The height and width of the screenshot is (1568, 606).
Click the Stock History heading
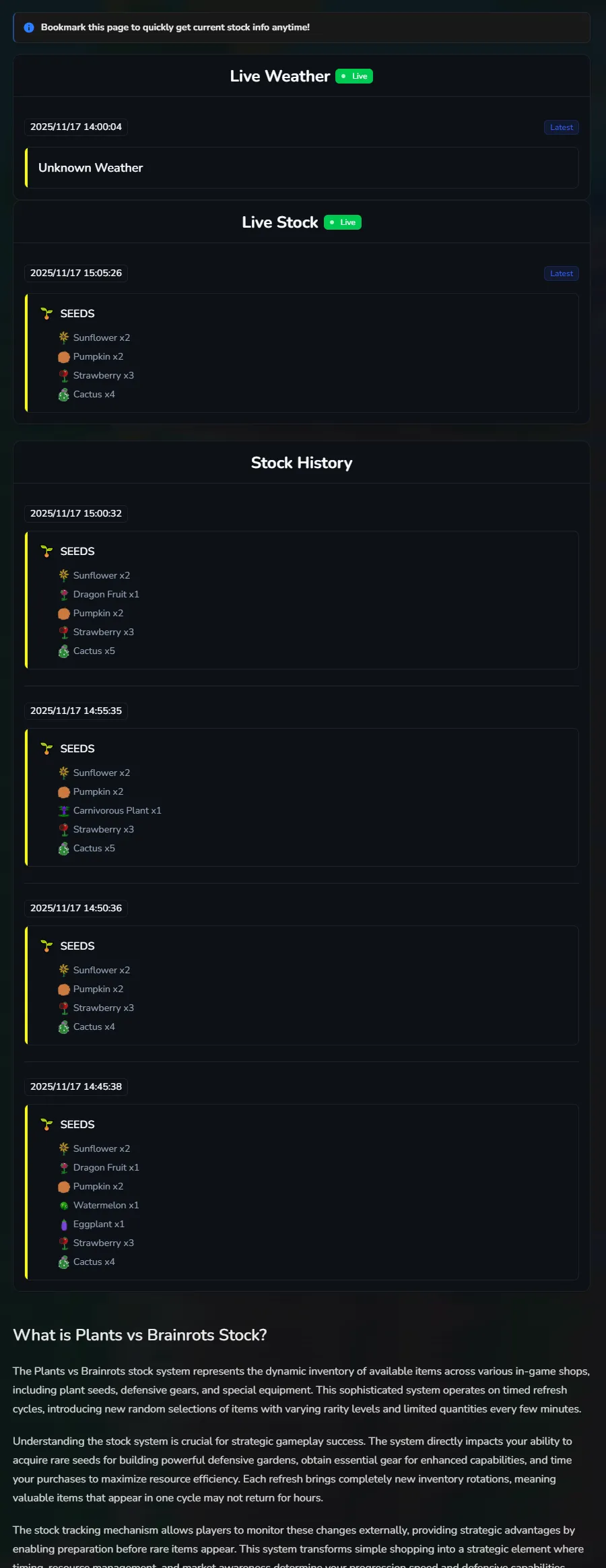302,463
